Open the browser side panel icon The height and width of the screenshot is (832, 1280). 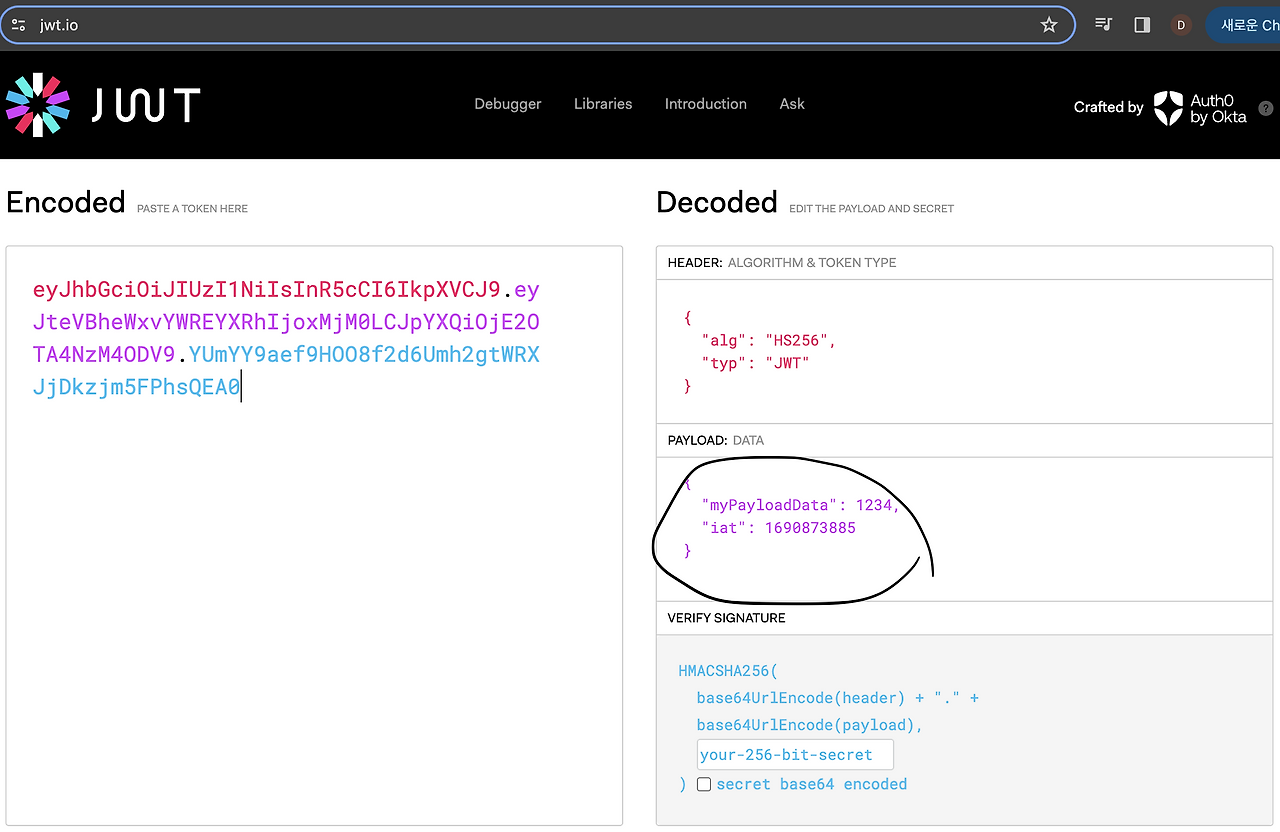1141,24
